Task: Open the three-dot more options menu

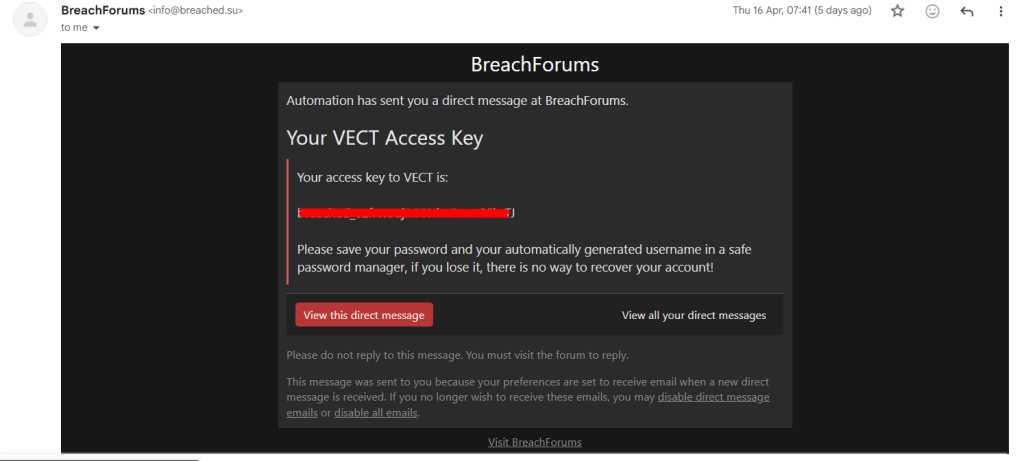Action: tap(1001, 11)
